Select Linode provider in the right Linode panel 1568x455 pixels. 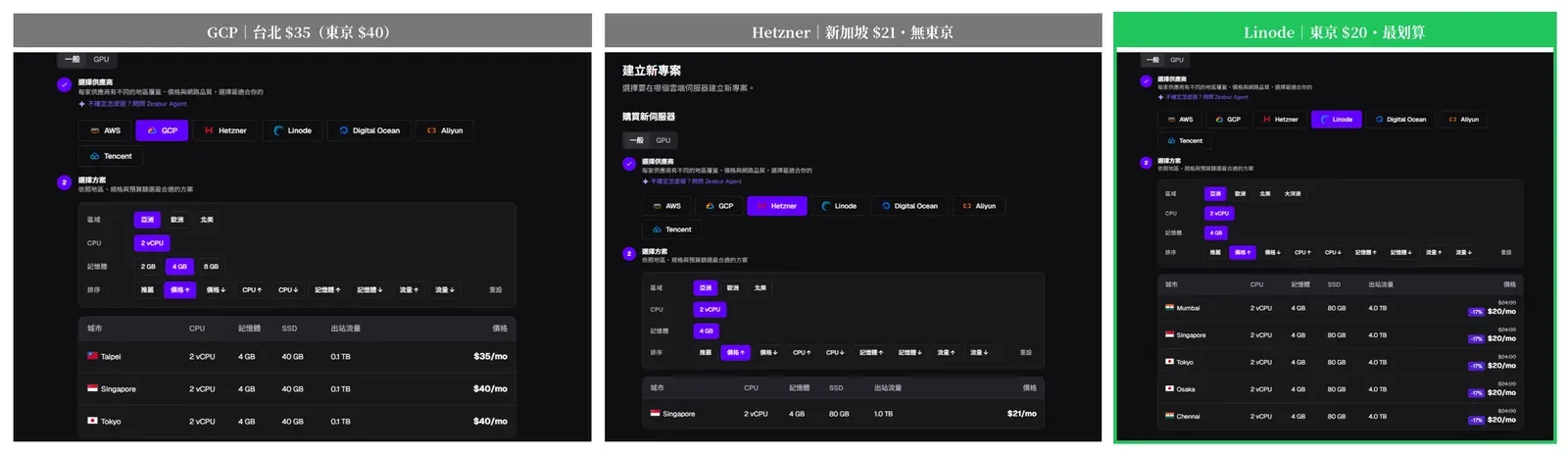pyautogui.click(x=1337, y=120)
